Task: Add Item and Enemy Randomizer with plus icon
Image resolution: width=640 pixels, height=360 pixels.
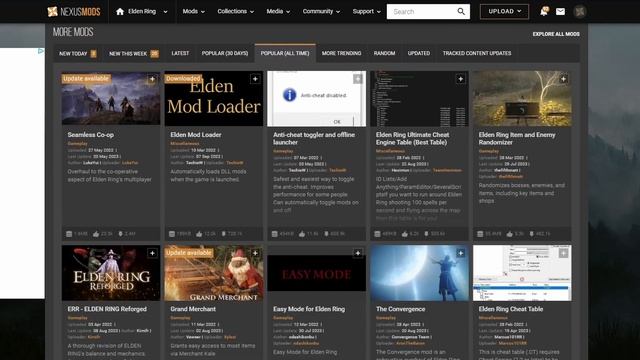Action: 563,79
